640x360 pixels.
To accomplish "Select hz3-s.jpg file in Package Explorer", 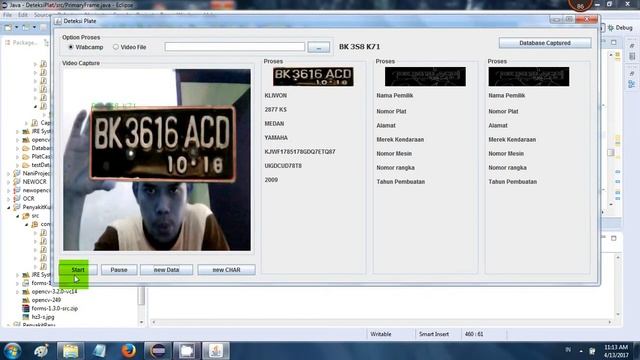I will pos(43,317).
